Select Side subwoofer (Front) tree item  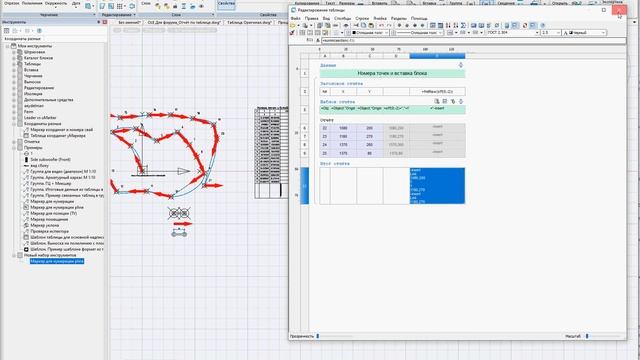click(x=50, y=160)
